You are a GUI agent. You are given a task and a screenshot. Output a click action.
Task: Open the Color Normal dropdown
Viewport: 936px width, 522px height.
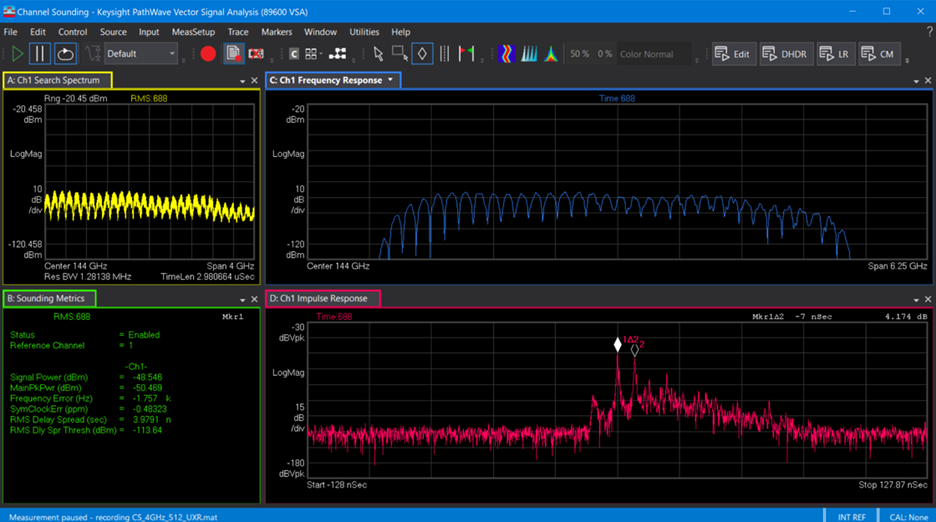653,54
